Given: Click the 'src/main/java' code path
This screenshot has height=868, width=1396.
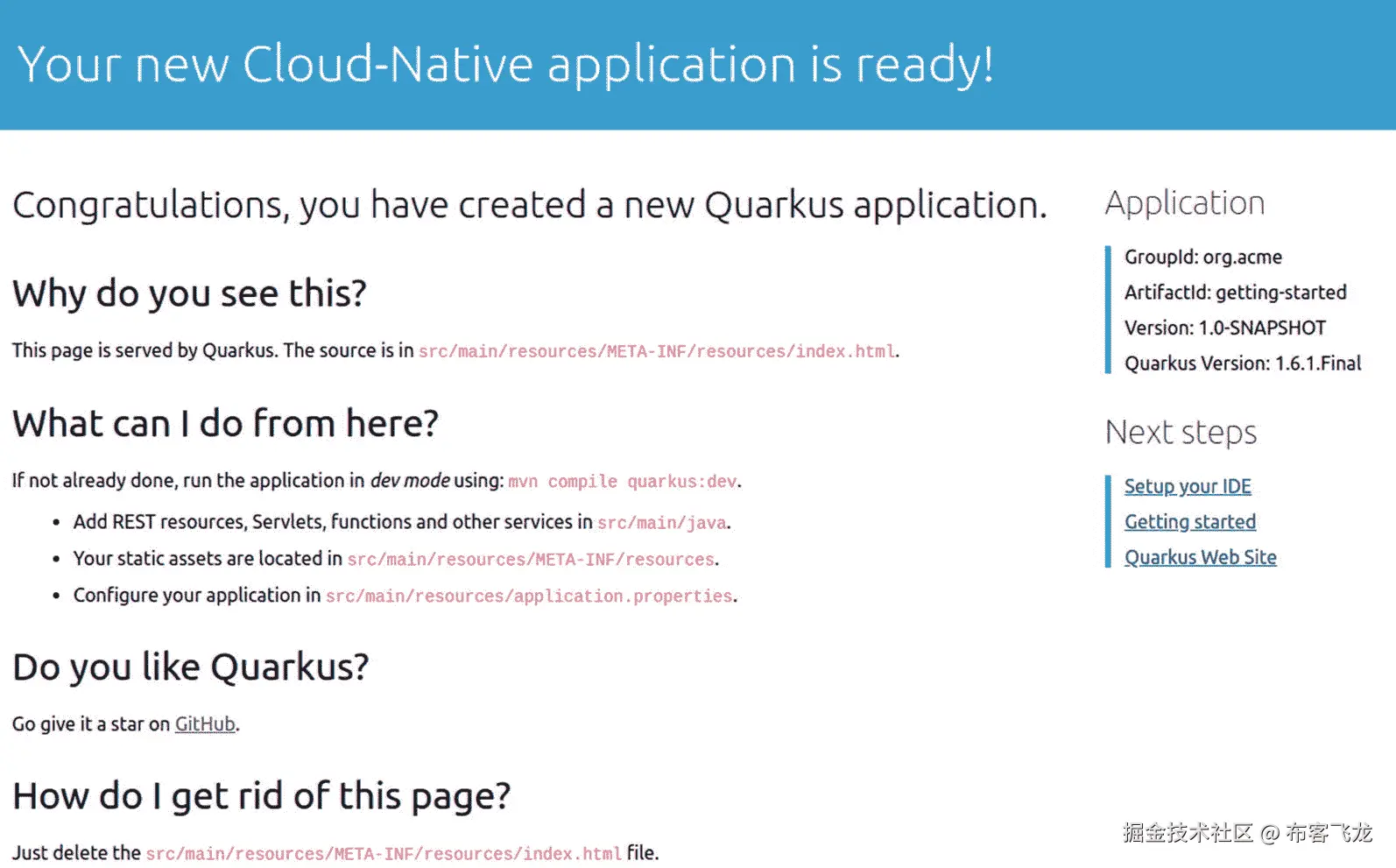Looking at the screenshot, I should [662, 523].
